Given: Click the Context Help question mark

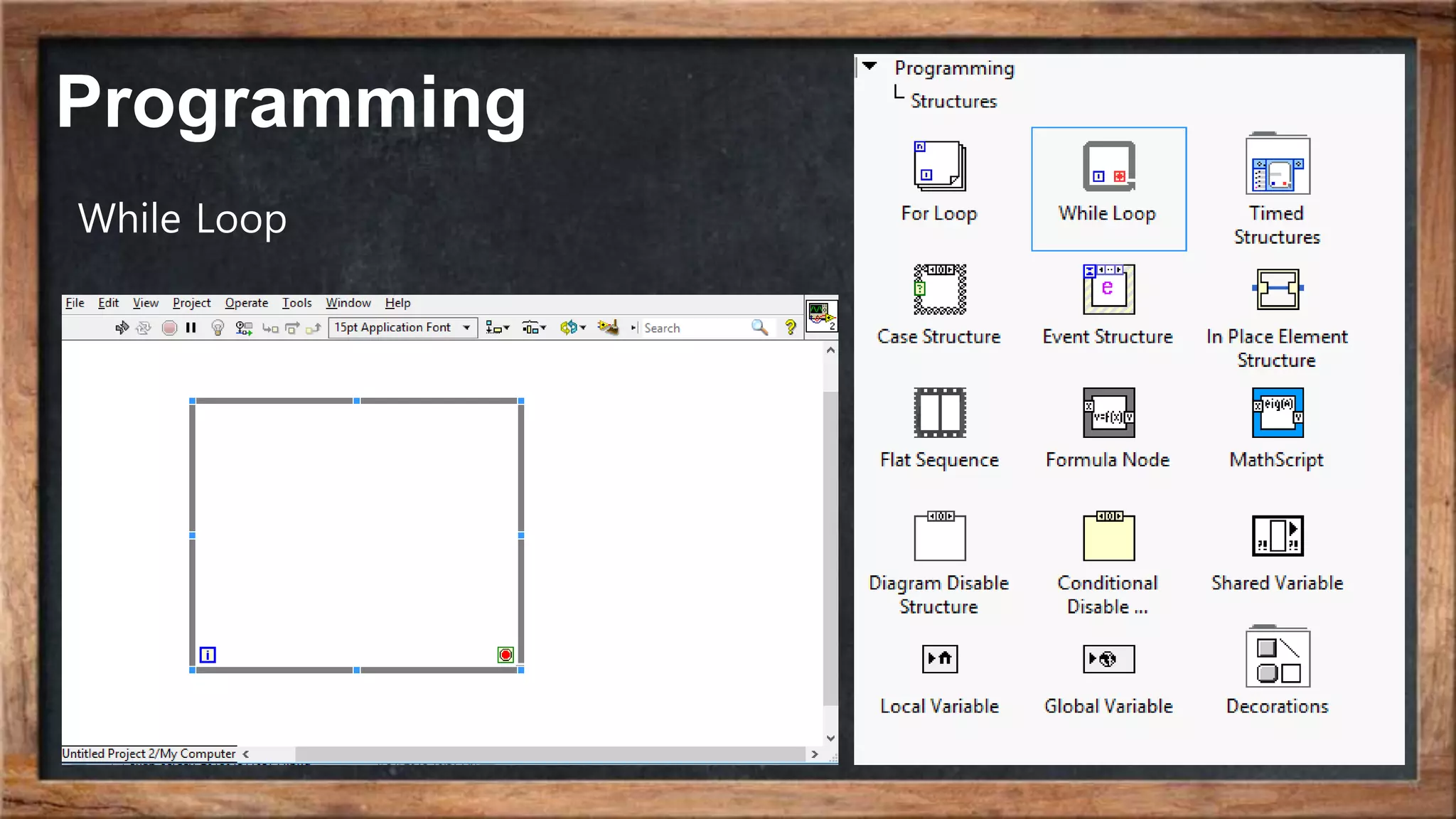Looking at the screenshot, I should coord(790,328).
